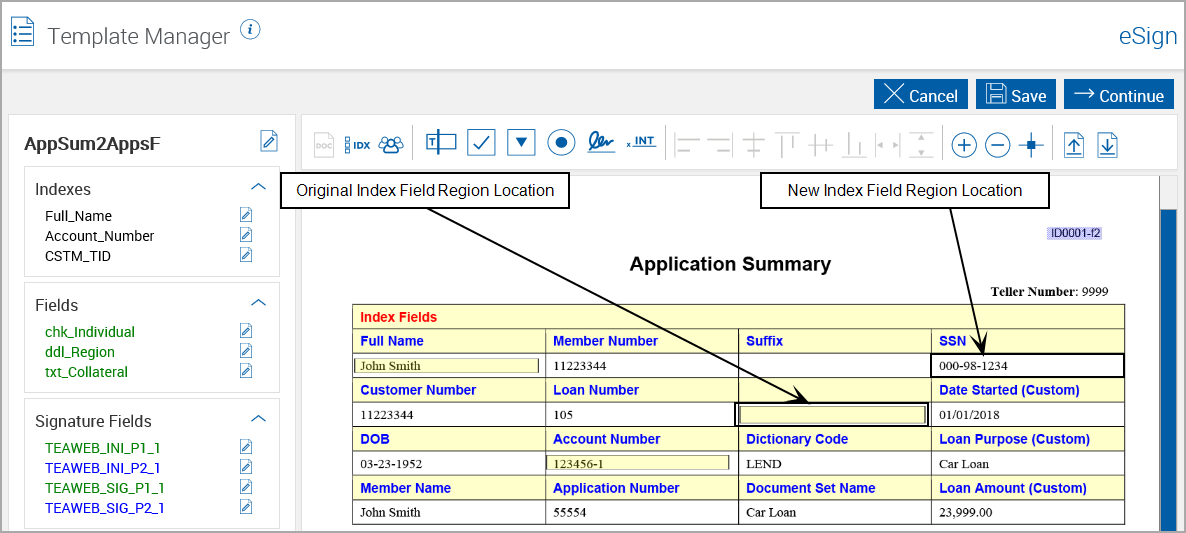Select TEAWEB_SIG_P2_1 in Signature Fields
Image resolution: width=1186 pixels, height=533 pixels.
pyautogui.click(x=105, y=507)
